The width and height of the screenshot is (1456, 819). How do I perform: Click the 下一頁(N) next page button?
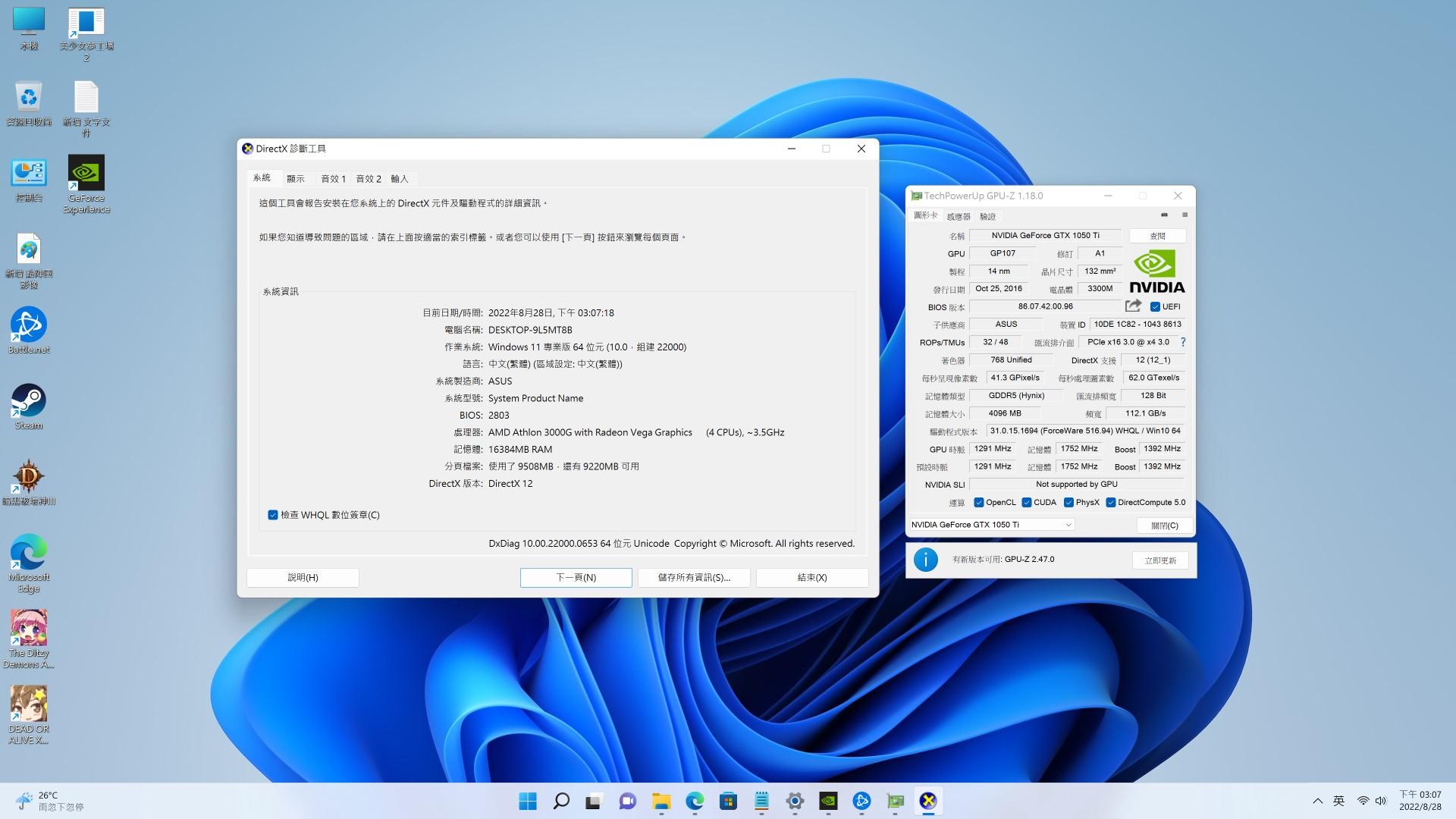(x=576, y=578)
